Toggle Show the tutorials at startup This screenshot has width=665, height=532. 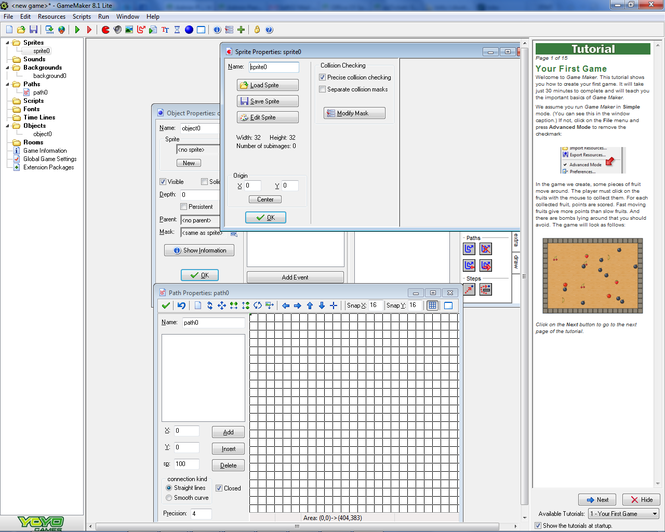(x=538, y=526)
